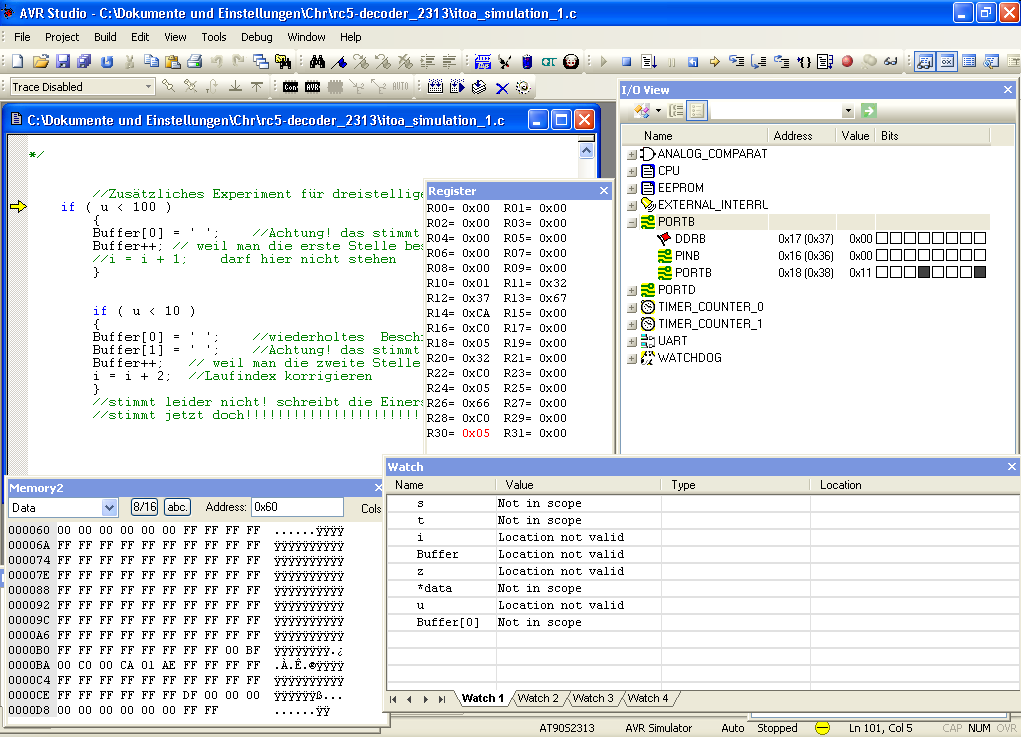Viewport: 1021px width, 737px height.
Task: Toggle the abc ASCII display button
Action: pos(177,507)
